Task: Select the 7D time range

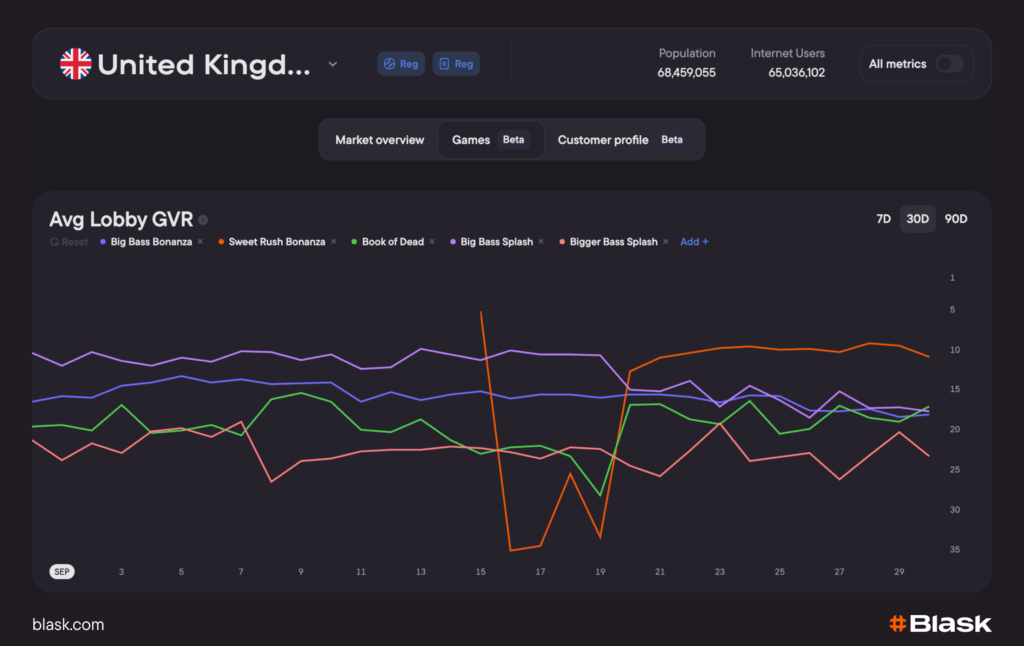Action: point(883,219)
